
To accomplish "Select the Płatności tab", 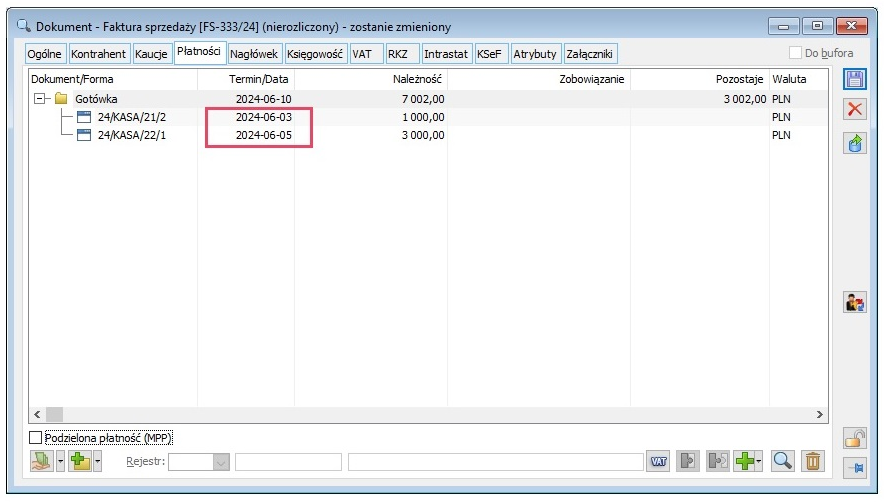I will 199,51.
